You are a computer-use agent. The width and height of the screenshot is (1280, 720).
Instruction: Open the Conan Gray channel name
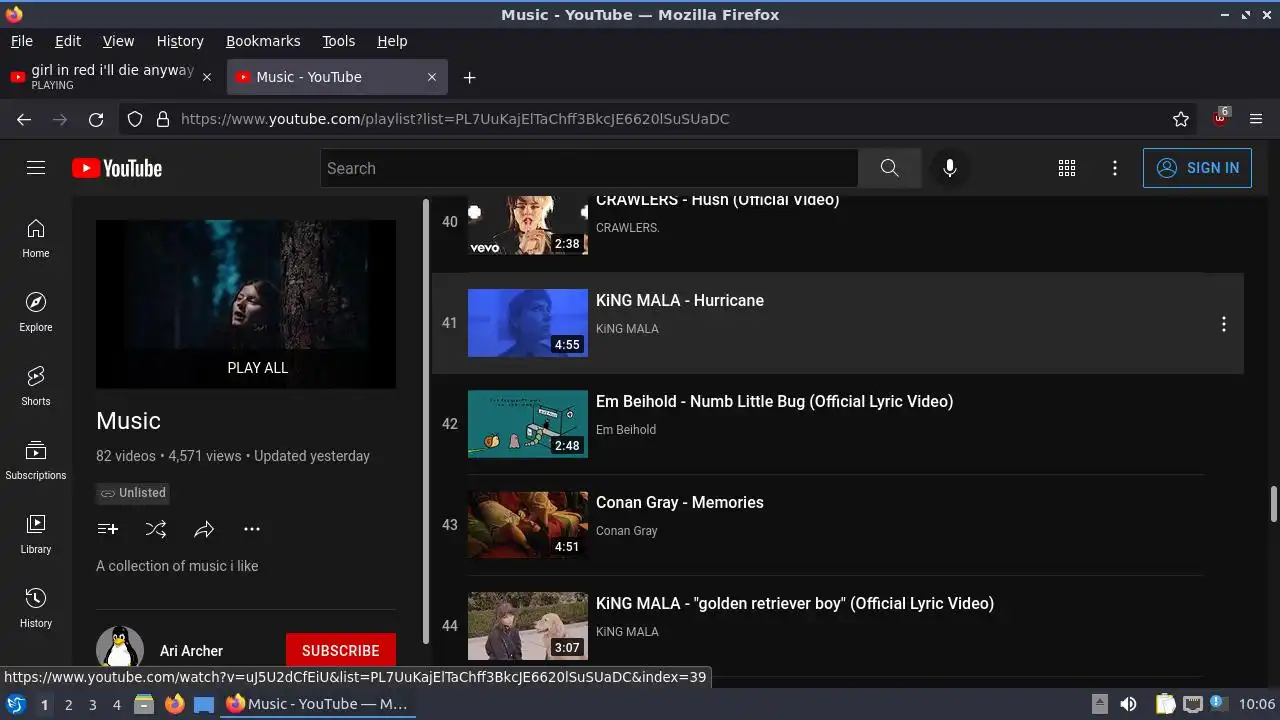[627, 531]
